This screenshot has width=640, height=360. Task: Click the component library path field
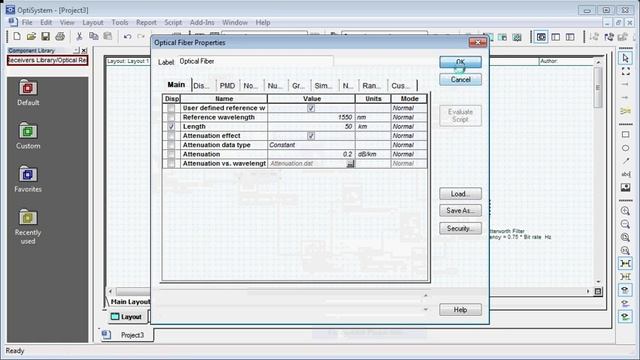tap(47, 60)
